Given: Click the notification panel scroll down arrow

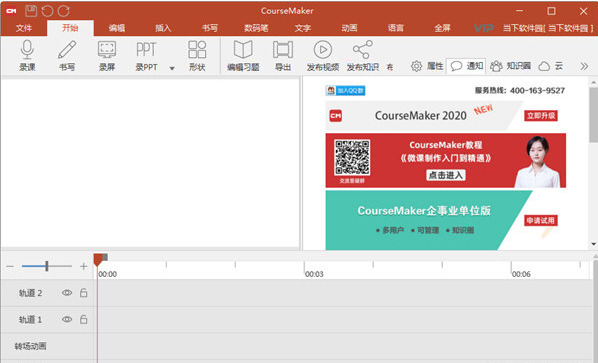Looking at the screenshot, I should tap(593, 244).
